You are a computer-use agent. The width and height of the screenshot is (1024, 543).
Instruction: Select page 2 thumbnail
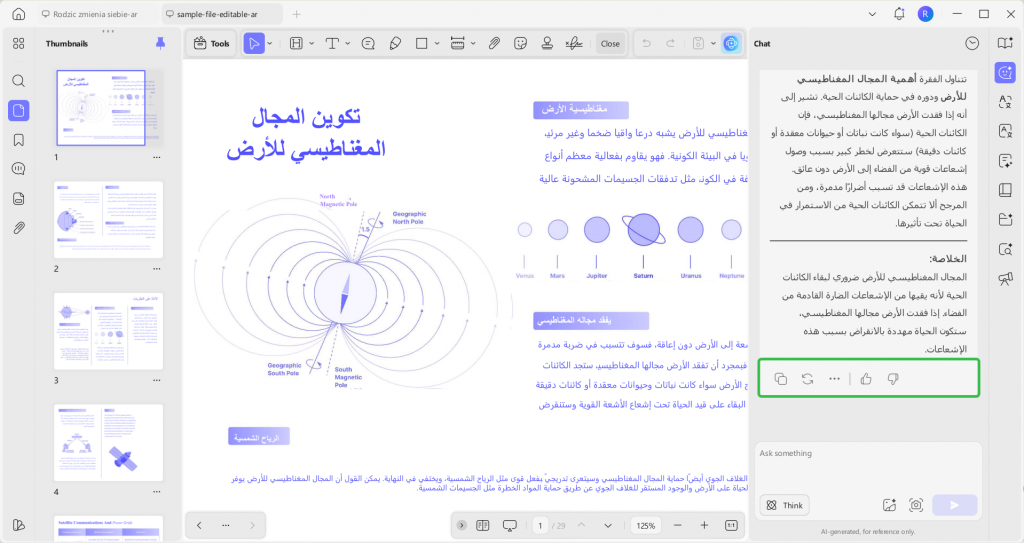click(x=108, y=220)
